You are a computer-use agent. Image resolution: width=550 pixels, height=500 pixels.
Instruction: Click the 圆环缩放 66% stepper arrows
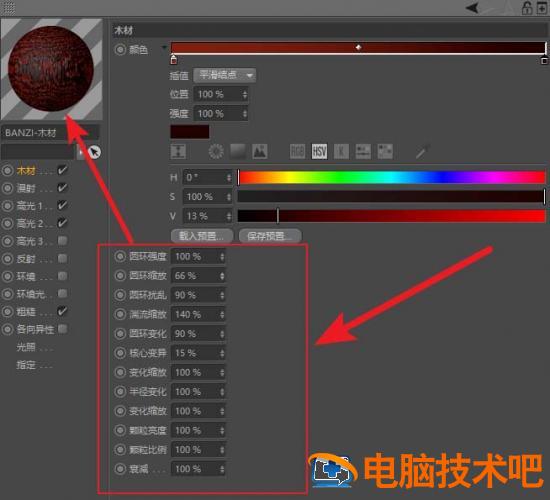pyautogui.click(x=222, y=276)
